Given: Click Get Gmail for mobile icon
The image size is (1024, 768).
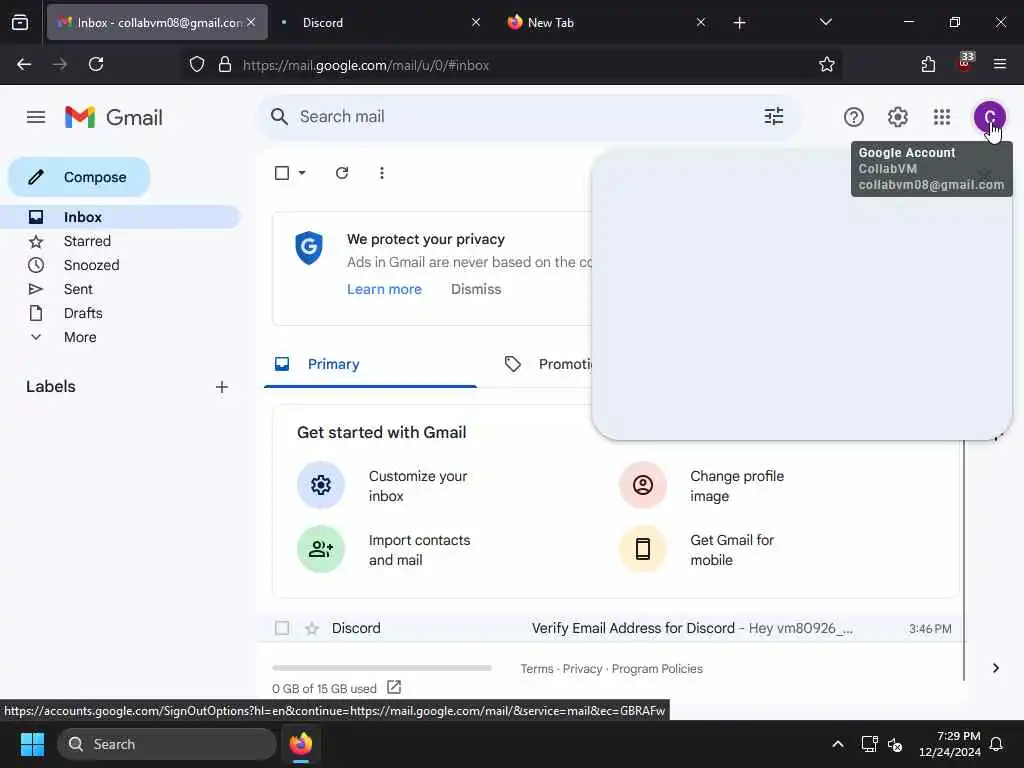Looking at the screenshot, I should (643, 549).
